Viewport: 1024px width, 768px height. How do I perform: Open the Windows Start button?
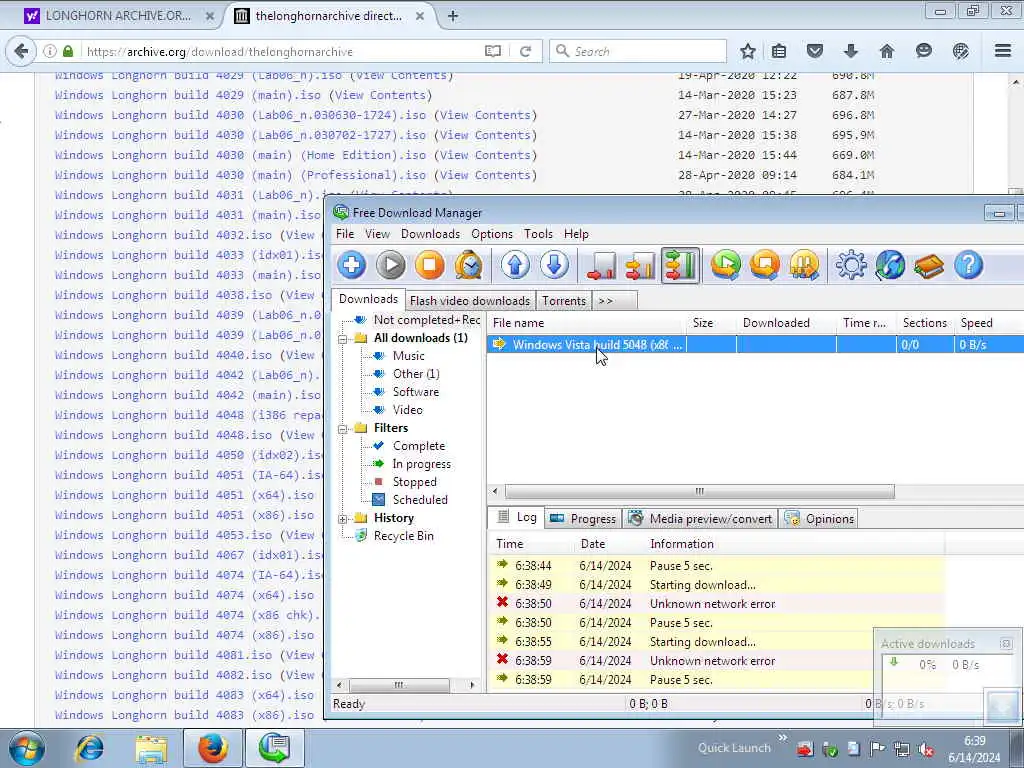[27, 748]
